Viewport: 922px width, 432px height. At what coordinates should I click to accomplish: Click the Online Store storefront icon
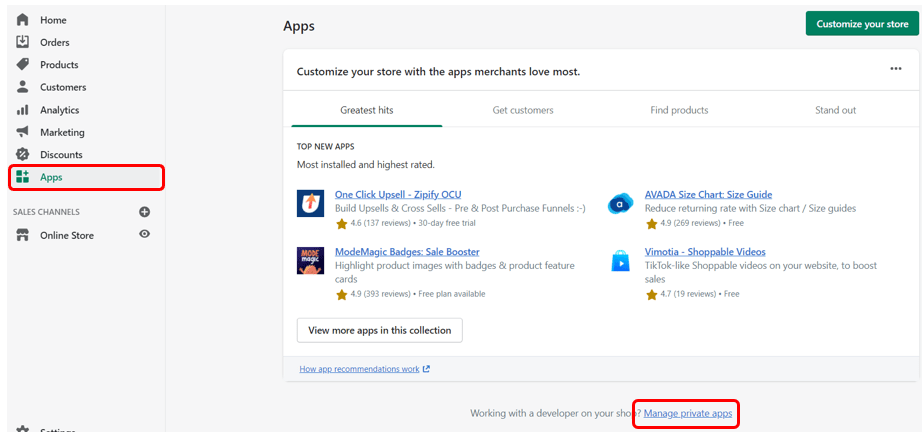pos(22,236)
